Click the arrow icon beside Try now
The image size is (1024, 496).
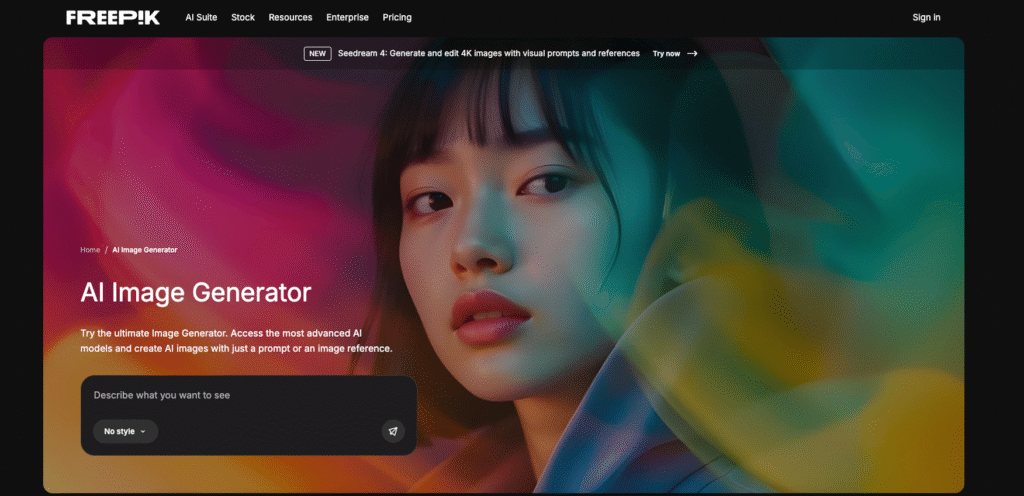(x=692, y=54)
